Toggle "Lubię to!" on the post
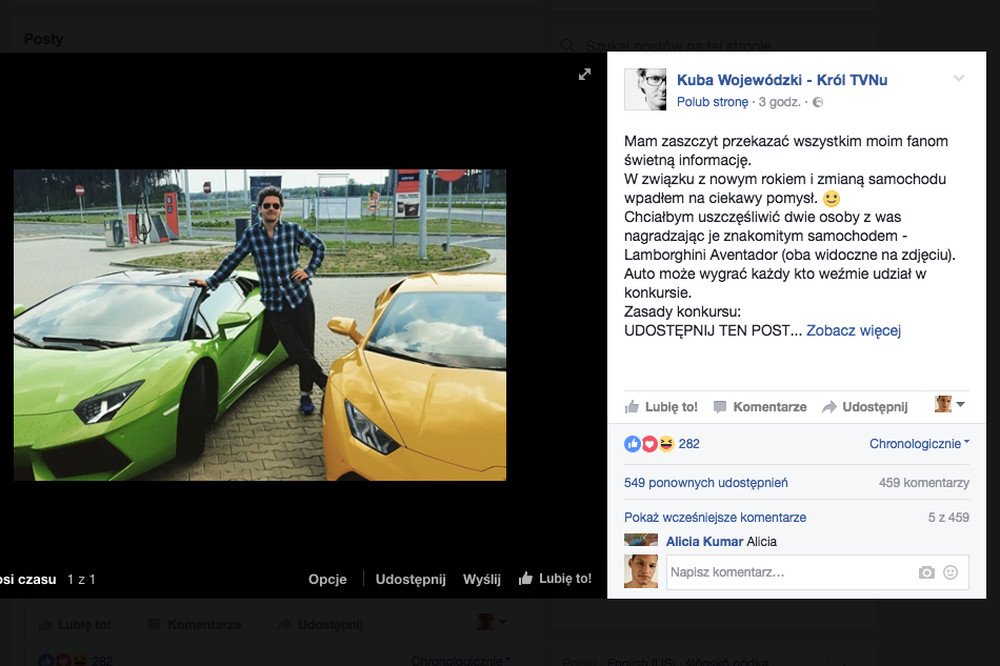The image size is (1000, 666). [x=660, y=406]
